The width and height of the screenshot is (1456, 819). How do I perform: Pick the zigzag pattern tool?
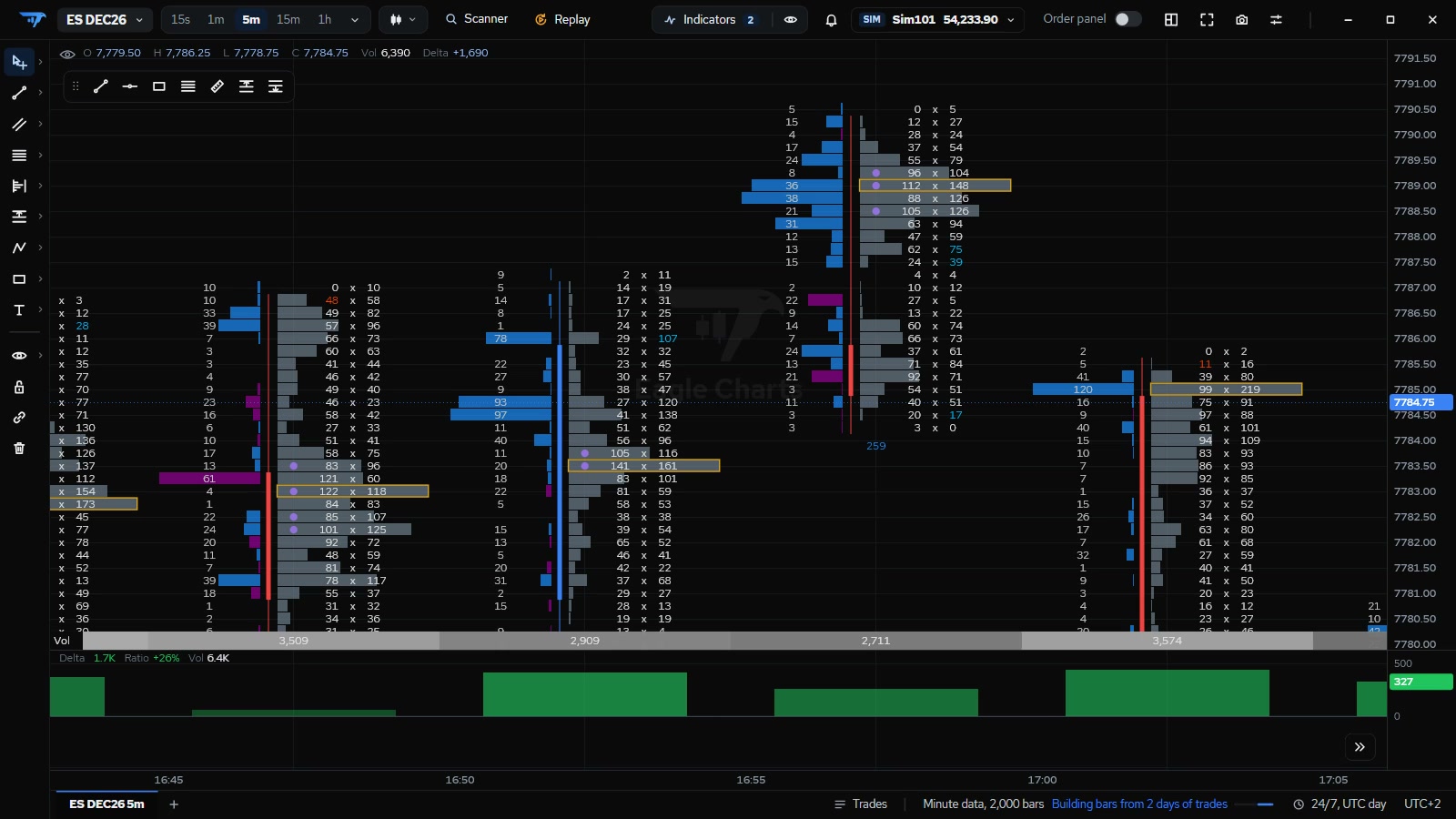coord(19,248)
